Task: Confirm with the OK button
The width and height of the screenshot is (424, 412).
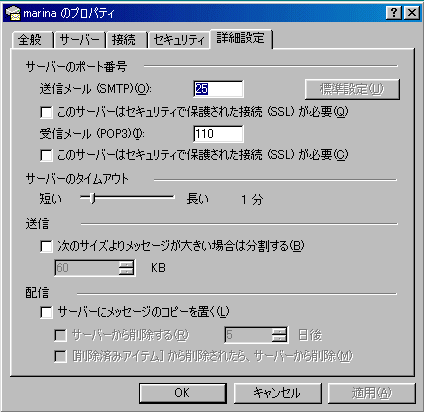Action: click(183, 393)
